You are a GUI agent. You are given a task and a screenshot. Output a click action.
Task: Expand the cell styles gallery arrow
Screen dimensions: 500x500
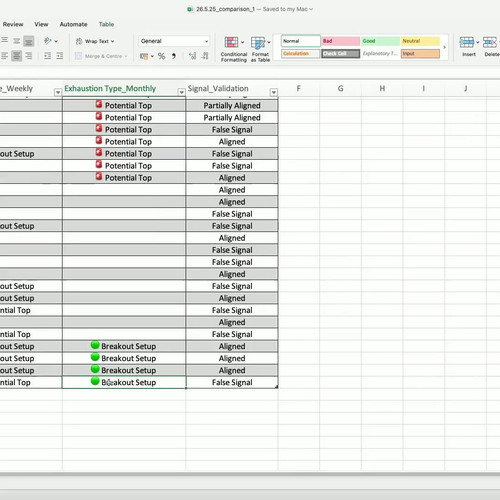[444, 47]
